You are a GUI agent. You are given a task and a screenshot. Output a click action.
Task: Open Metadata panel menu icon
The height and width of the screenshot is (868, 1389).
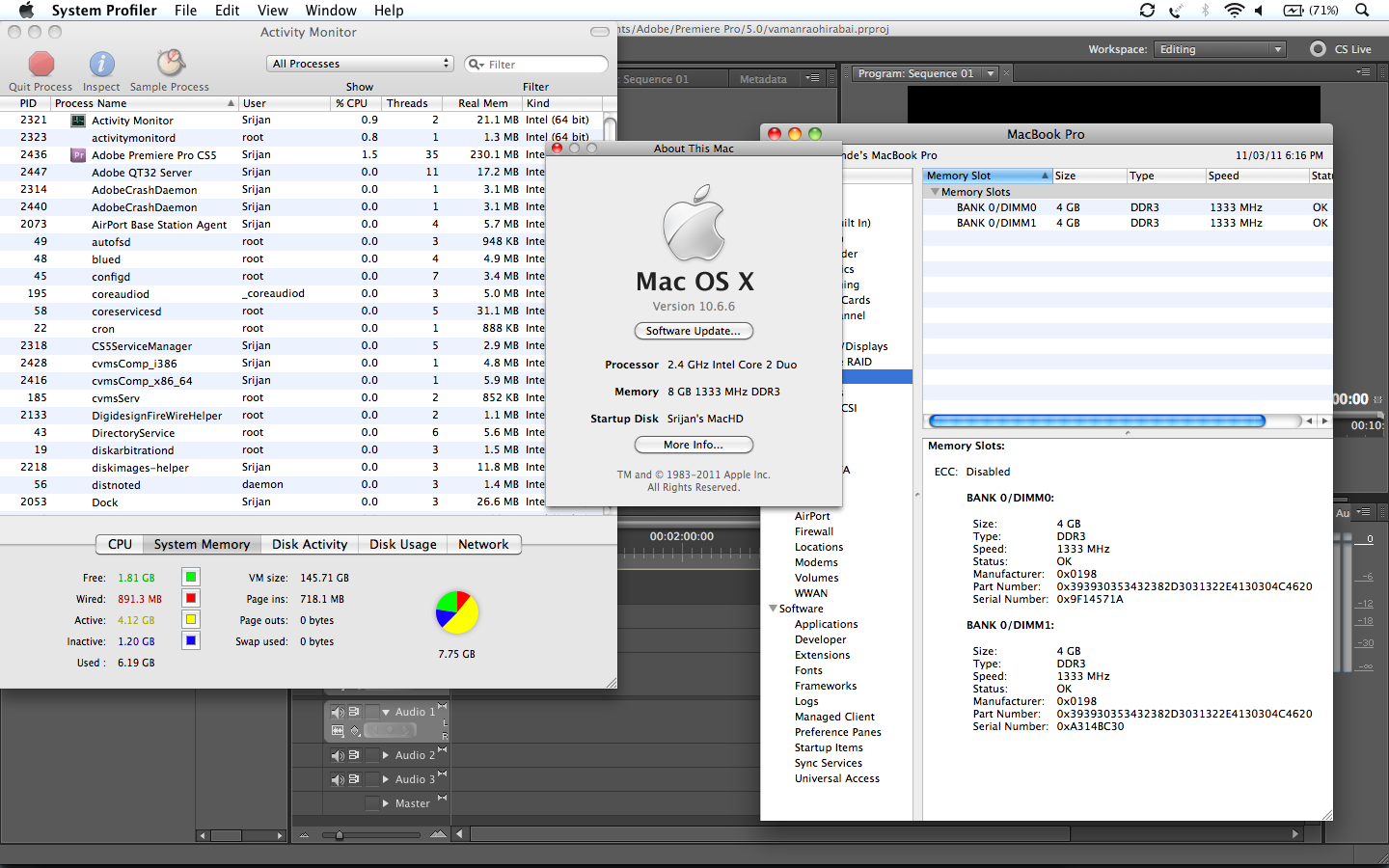click(813, 78)
